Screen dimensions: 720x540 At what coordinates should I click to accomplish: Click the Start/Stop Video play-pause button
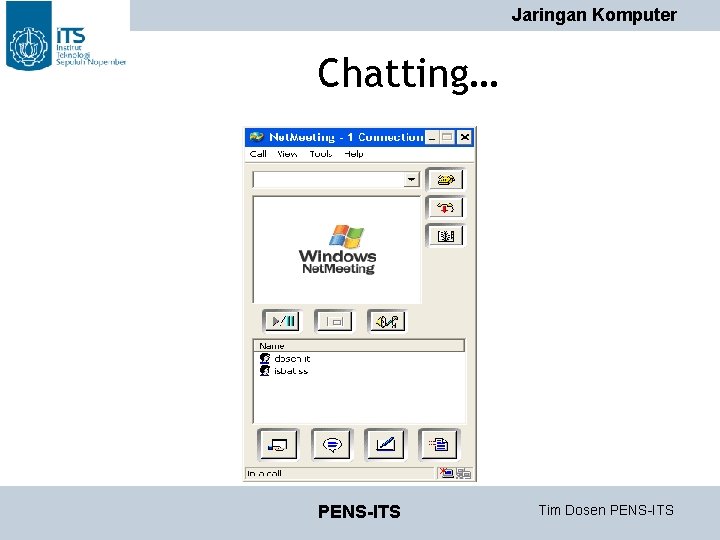[x=282, y=321]
